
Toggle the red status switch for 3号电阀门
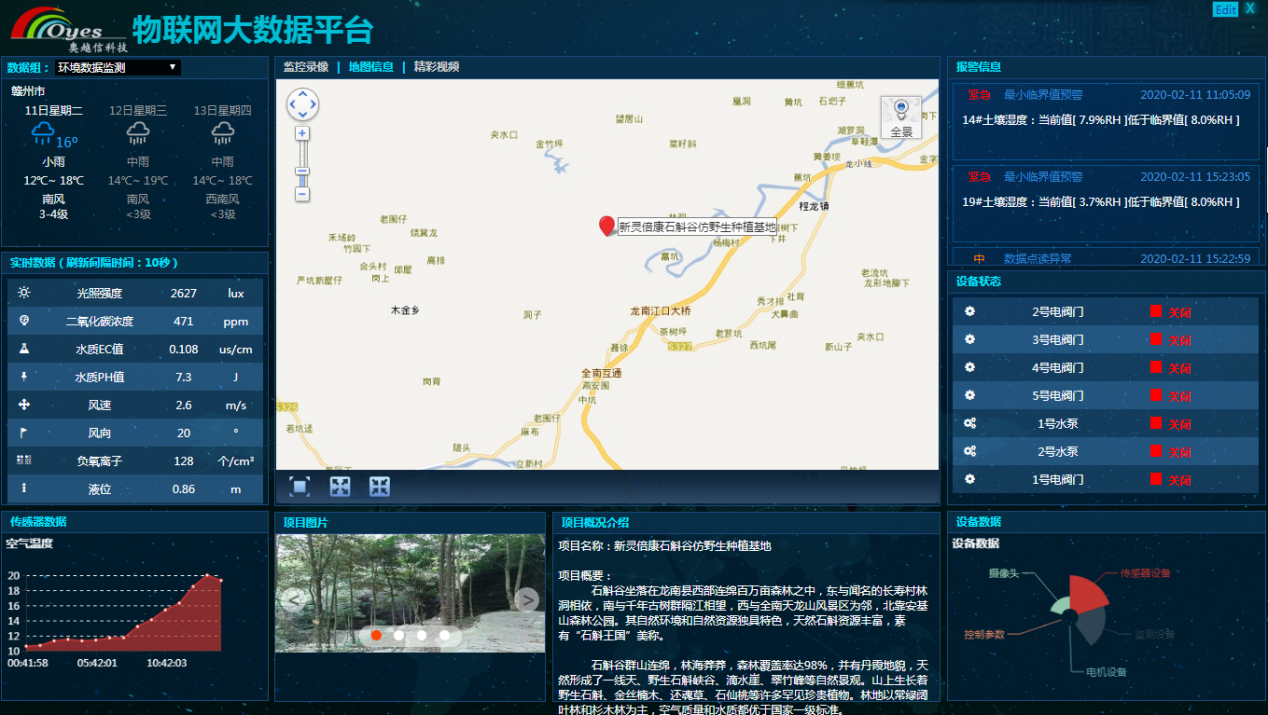tap(1156, 340)
